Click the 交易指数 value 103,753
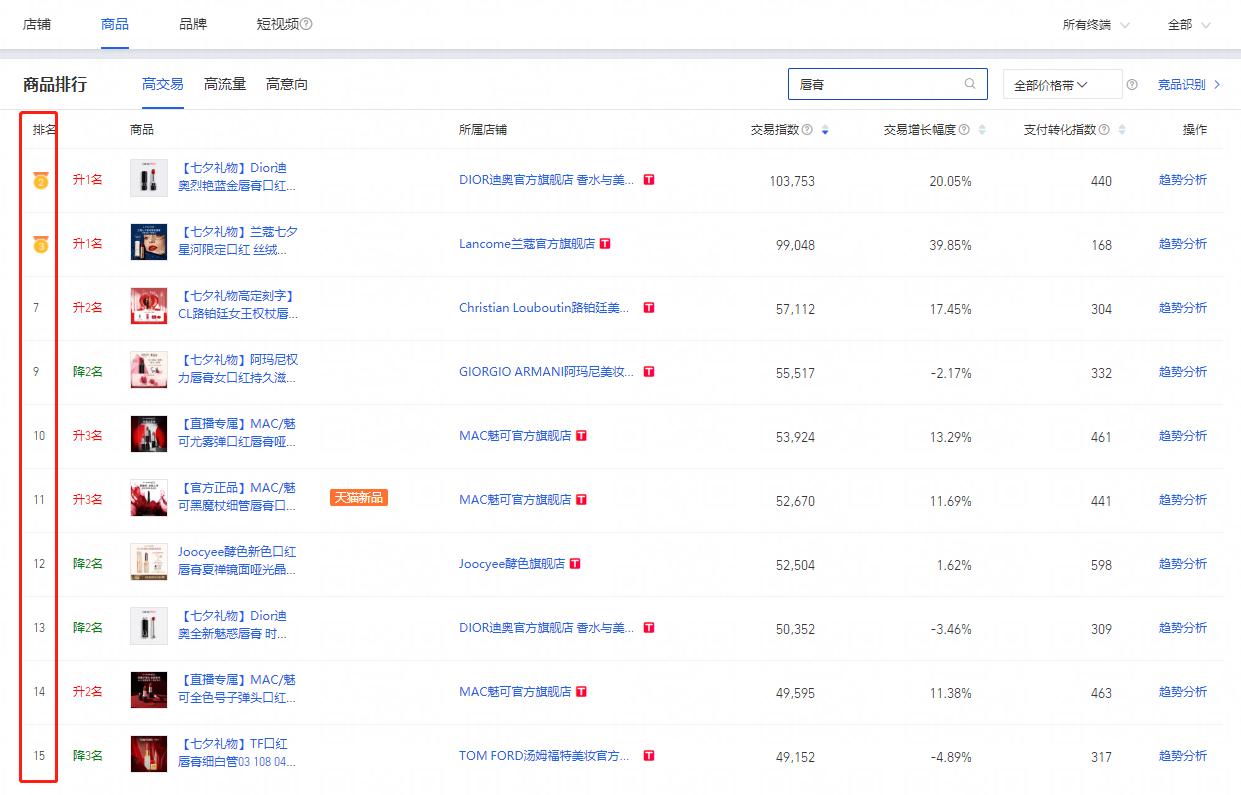The width and height of the screenshot is (1241, 795). 792,181
